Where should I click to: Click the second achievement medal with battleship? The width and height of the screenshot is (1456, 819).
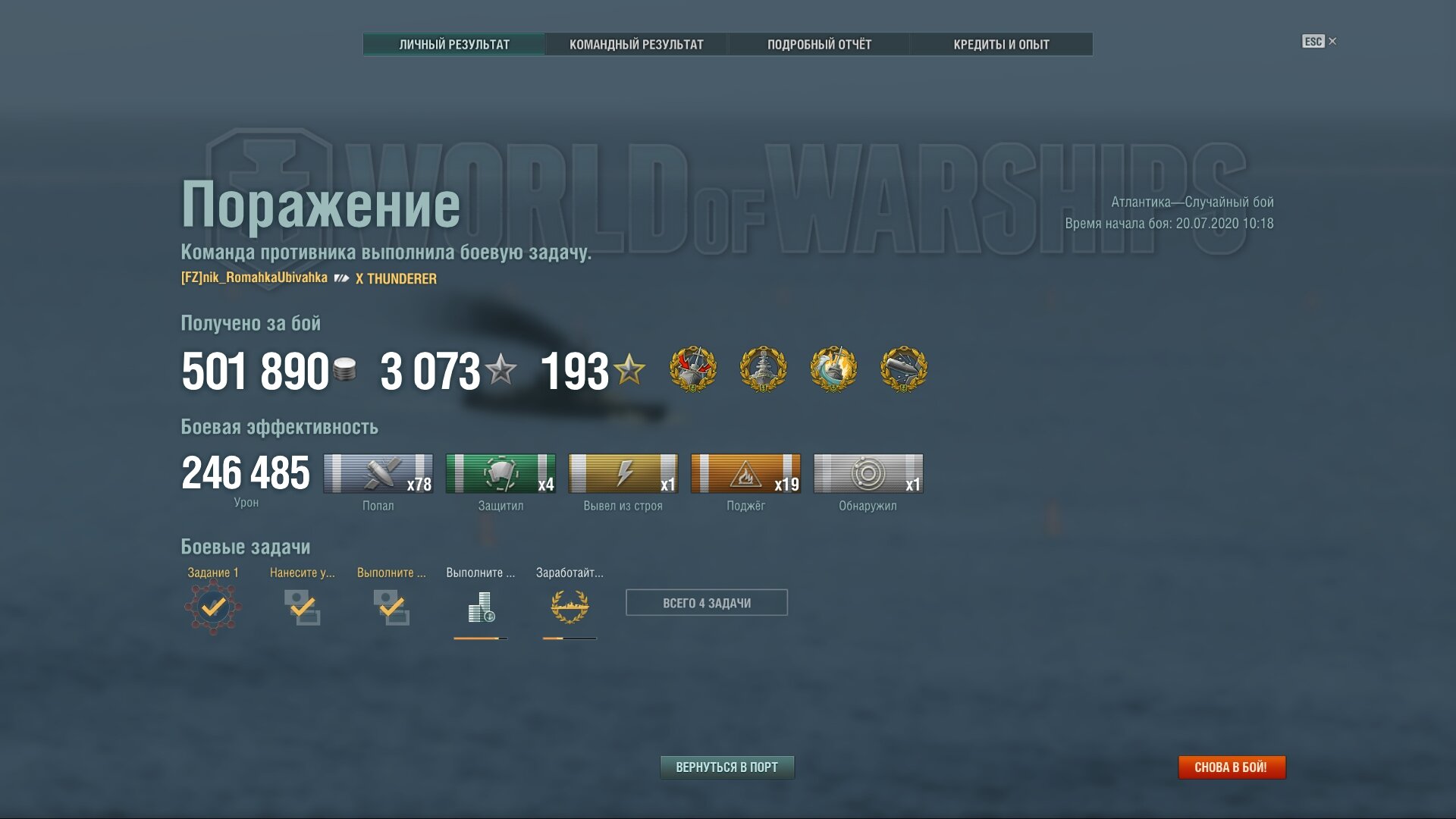[x=763, y=369]
